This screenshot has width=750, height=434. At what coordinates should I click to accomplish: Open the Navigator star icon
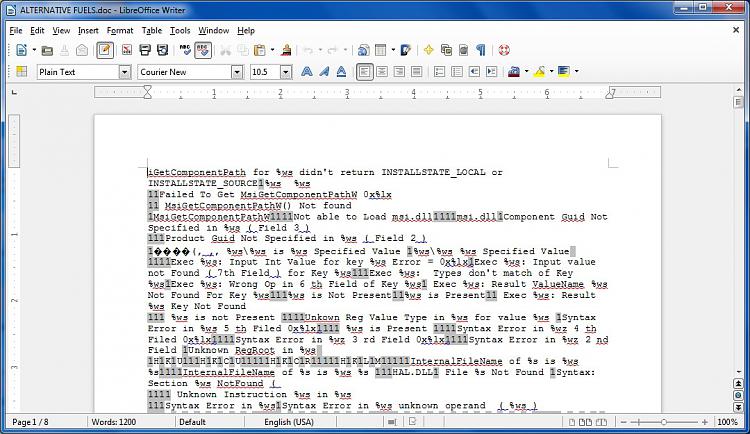point(429,50)
